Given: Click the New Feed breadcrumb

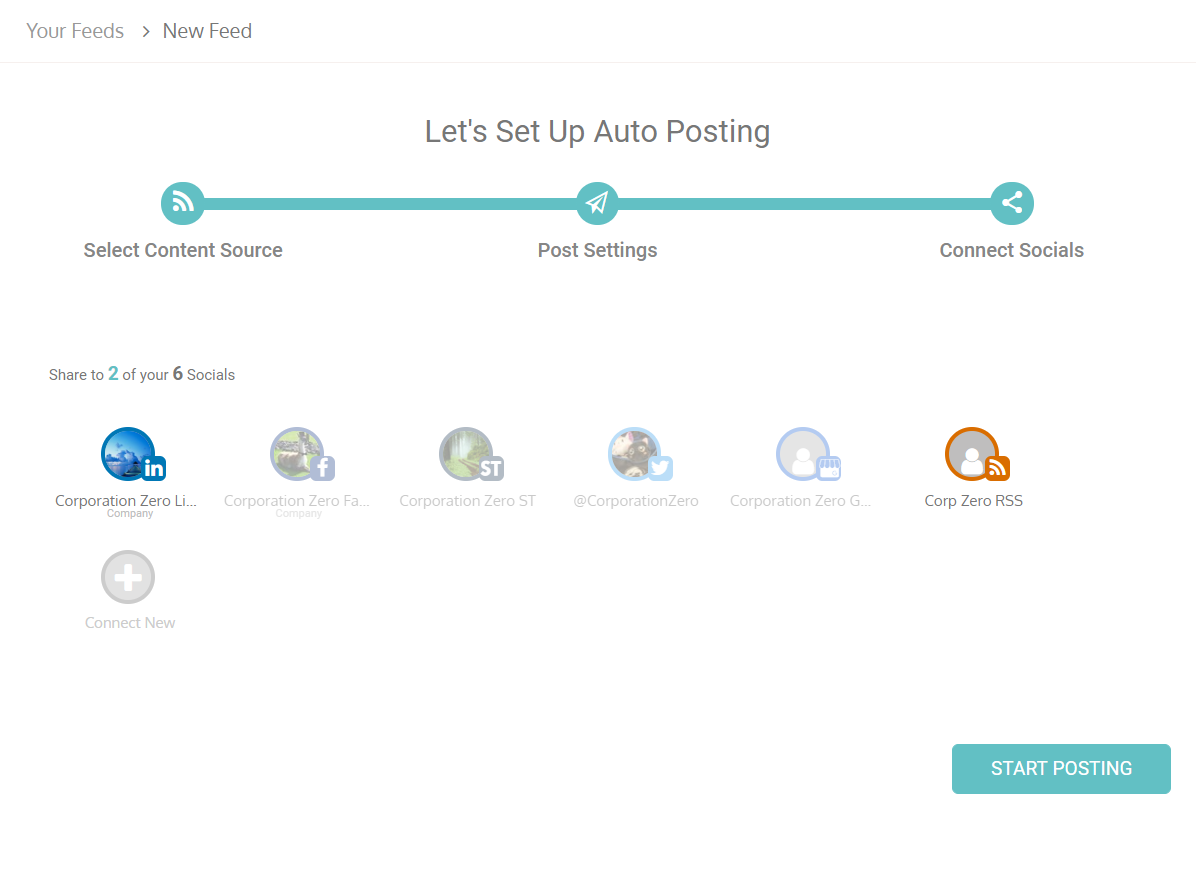Looking at the screenshot, I should (207, 31).
